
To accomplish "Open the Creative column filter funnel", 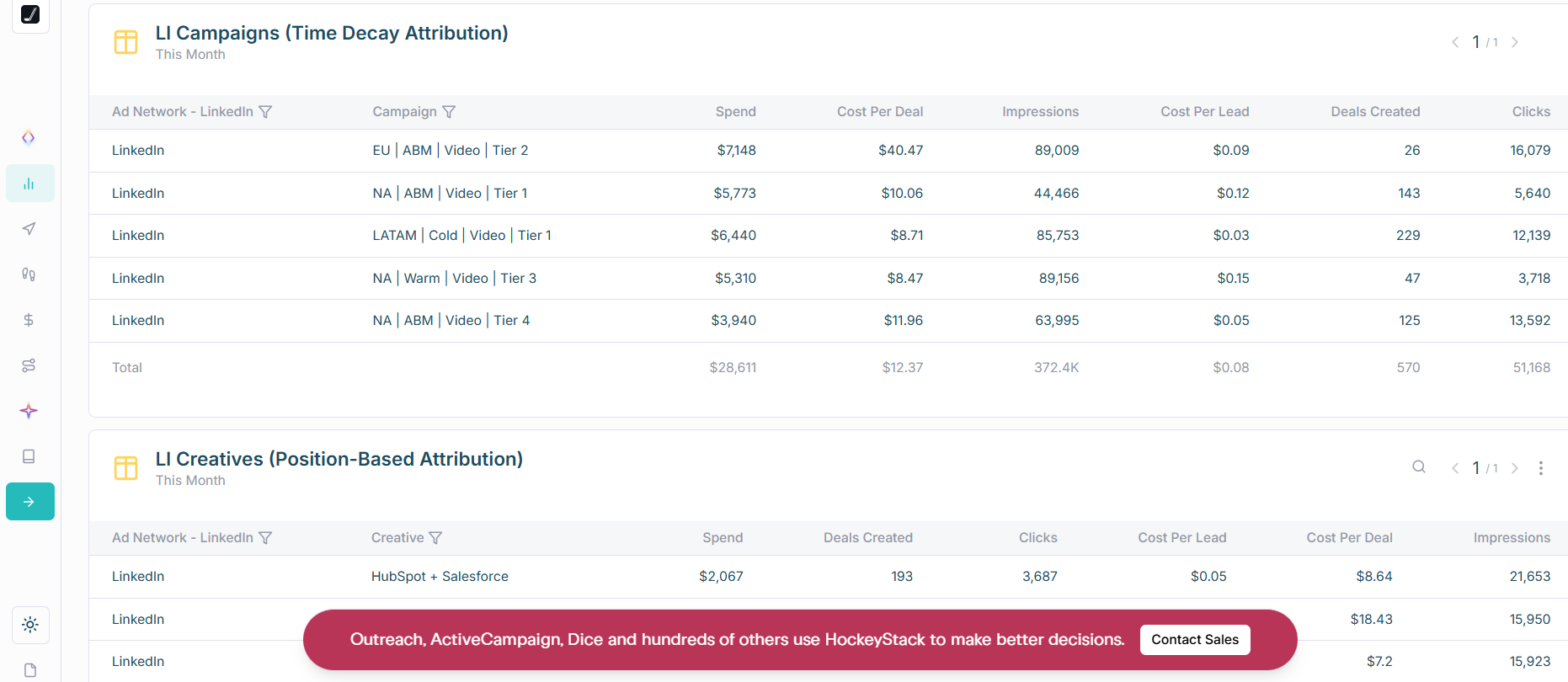I will pyautogui.click(x=435, y=537).
